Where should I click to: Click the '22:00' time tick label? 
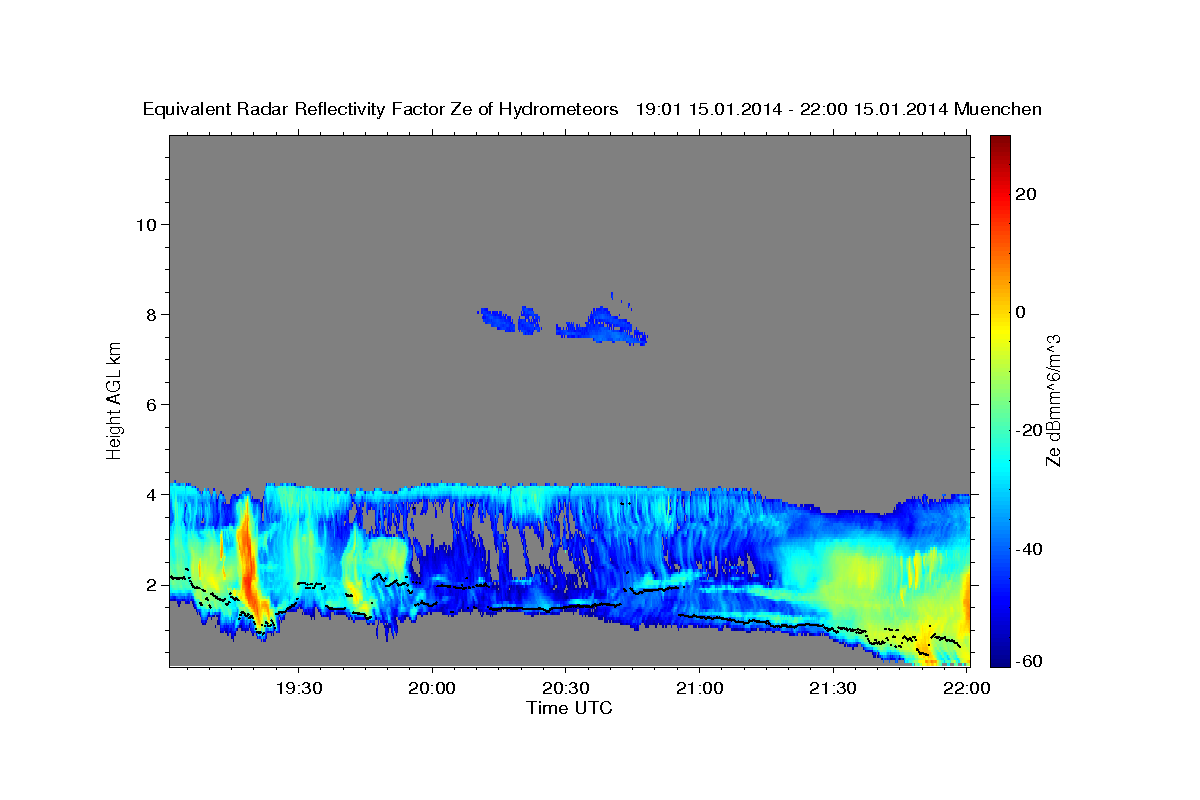point(965,688)
